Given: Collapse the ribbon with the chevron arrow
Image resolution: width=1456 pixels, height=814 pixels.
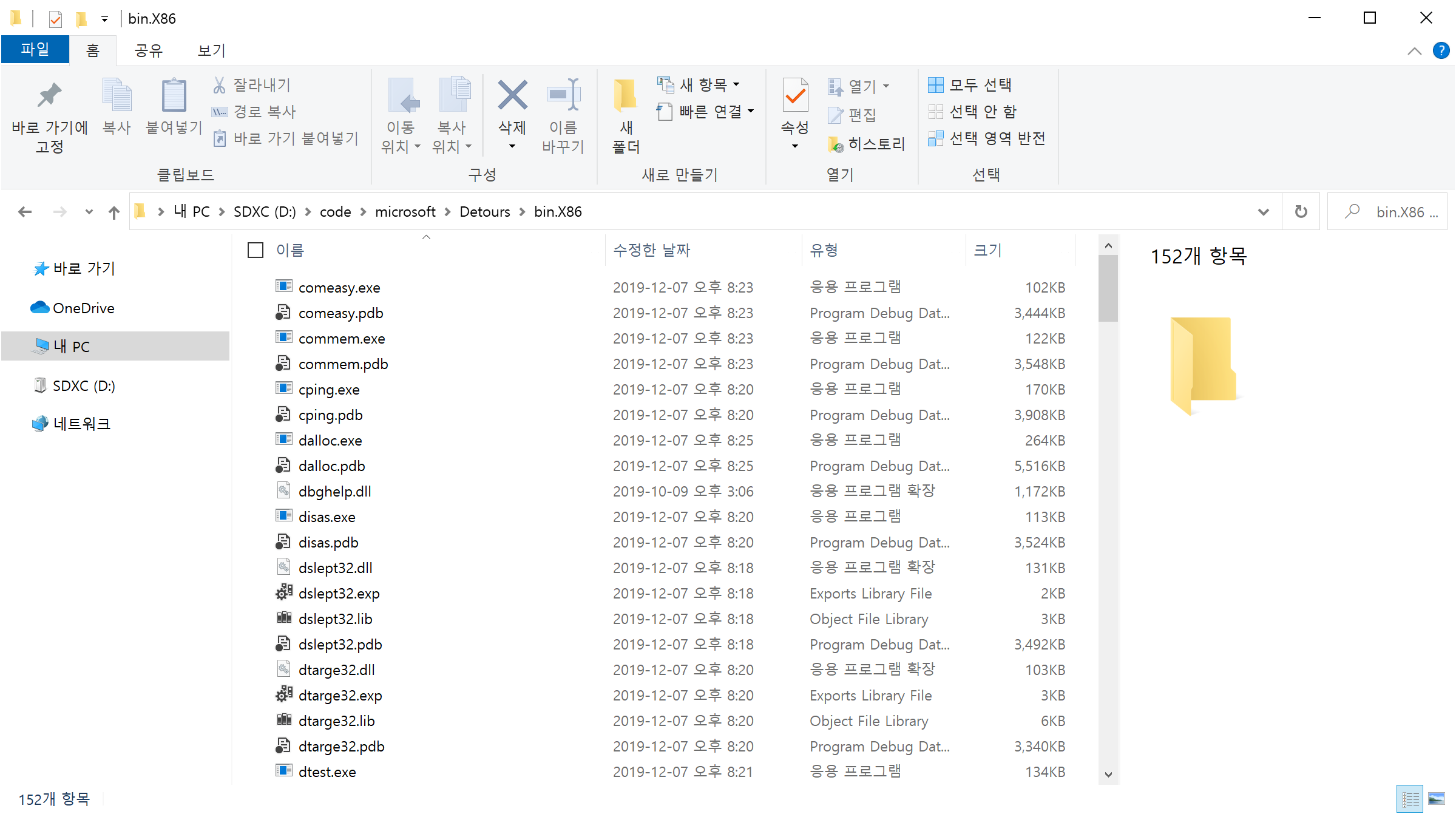Looking at the screenshot, I should pos(1414,51).
